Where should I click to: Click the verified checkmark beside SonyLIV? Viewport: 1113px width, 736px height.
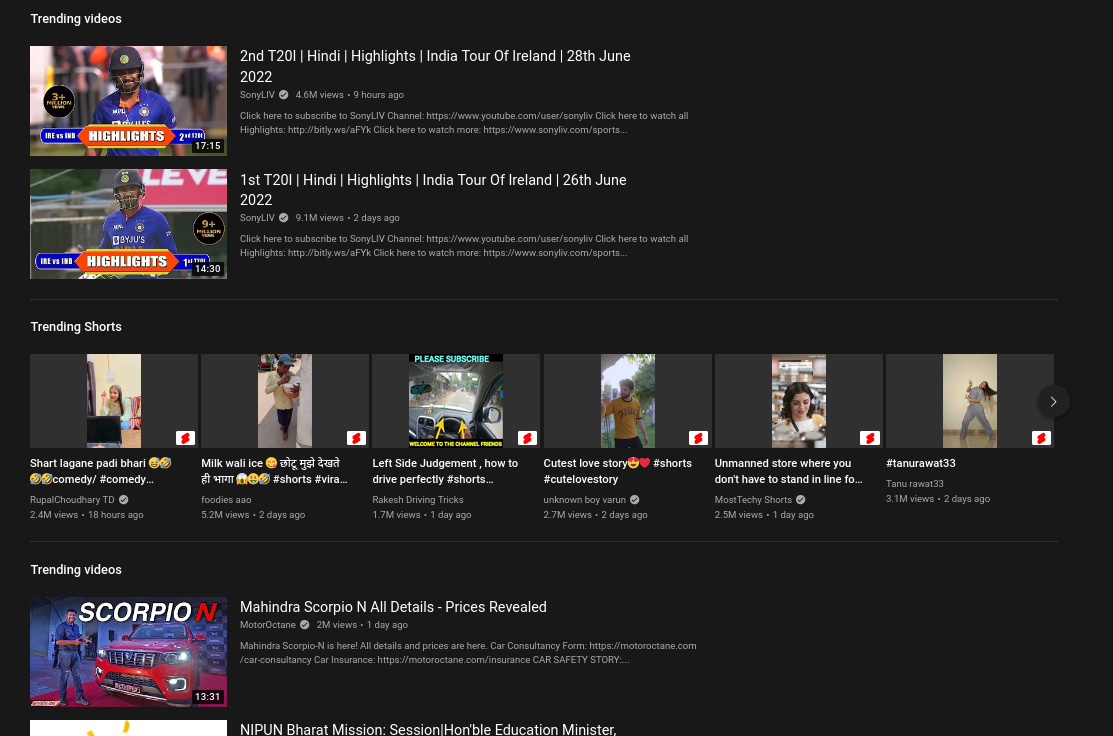click(283, 95)
